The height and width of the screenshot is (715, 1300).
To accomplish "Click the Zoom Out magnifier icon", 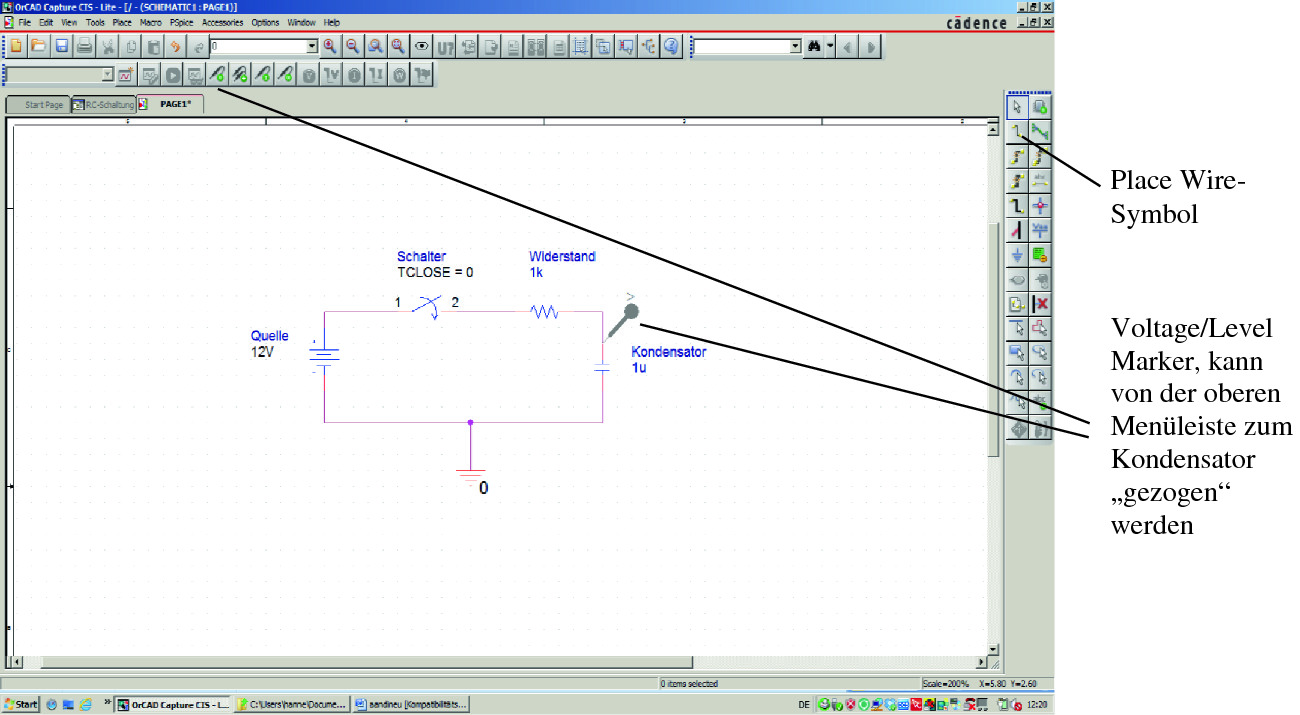I will [352, 46].
